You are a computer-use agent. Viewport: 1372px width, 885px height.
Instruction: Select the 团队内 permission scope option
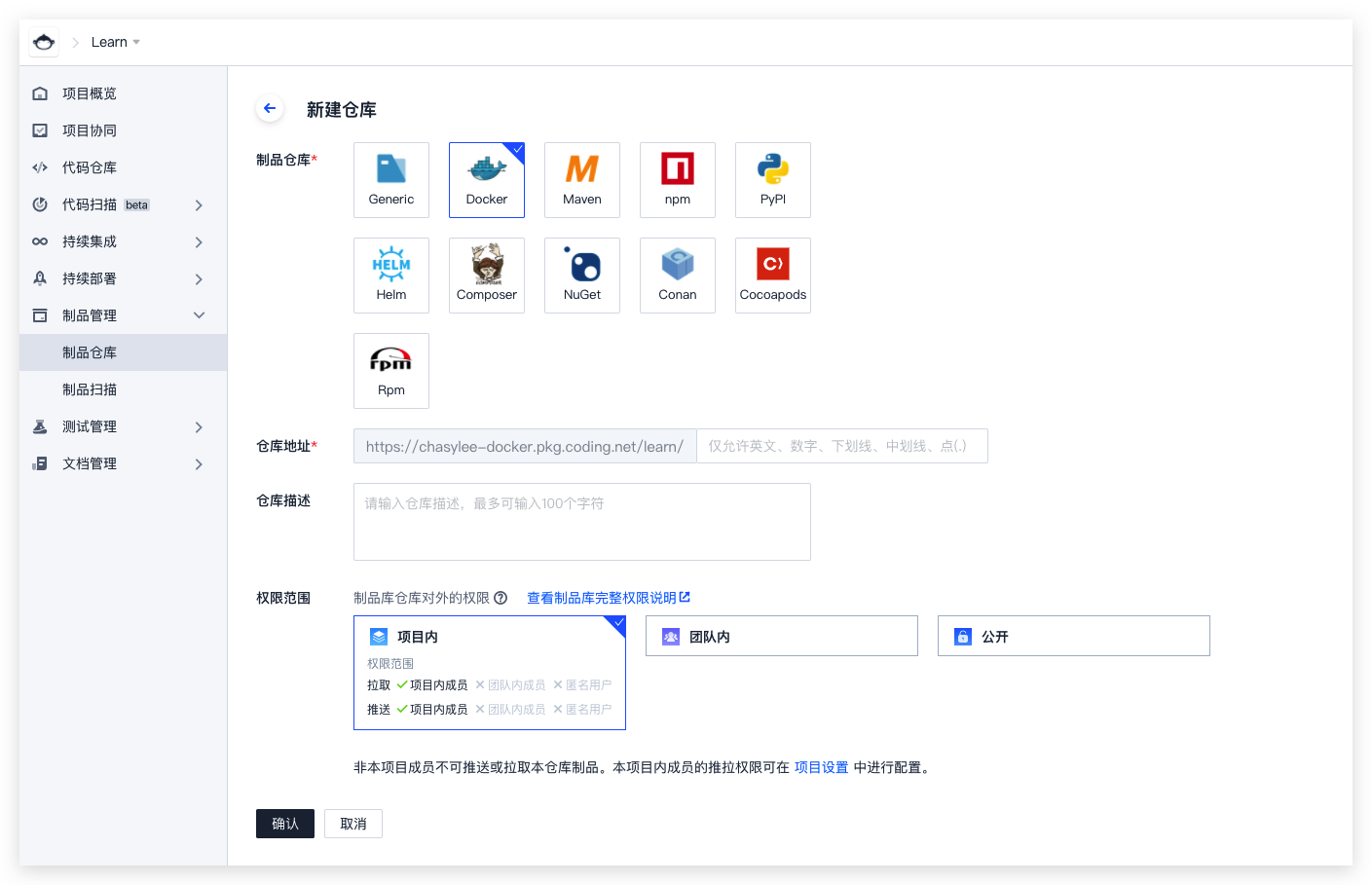[x=781, y=636]
